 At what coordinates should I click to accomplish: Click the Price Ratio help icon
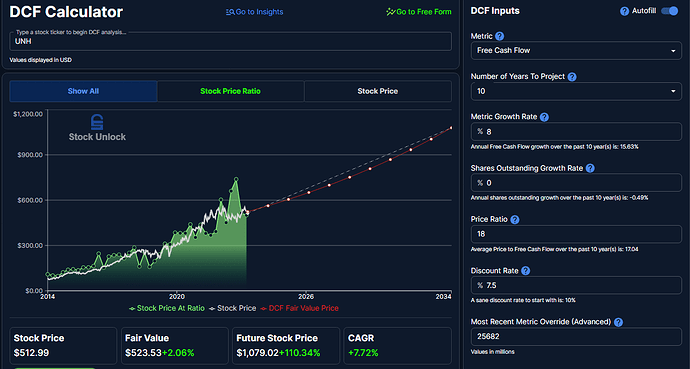pos(515,219)
